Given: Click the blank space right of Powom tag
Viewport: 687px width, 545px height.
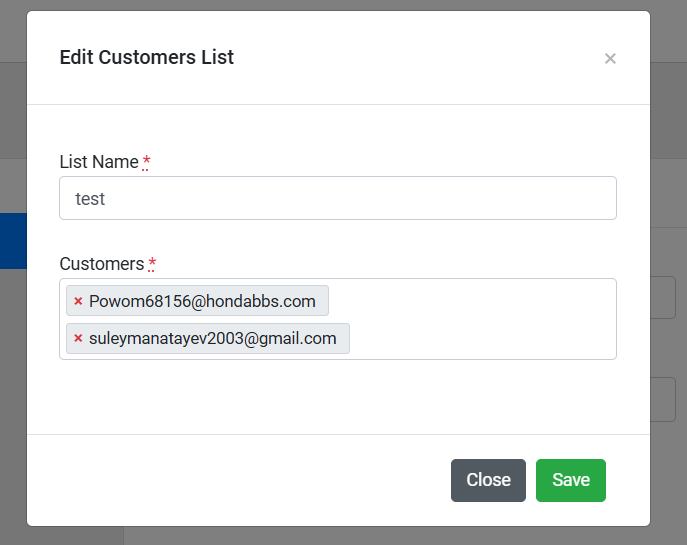Looking at the screenshot, I should [470, 301].
